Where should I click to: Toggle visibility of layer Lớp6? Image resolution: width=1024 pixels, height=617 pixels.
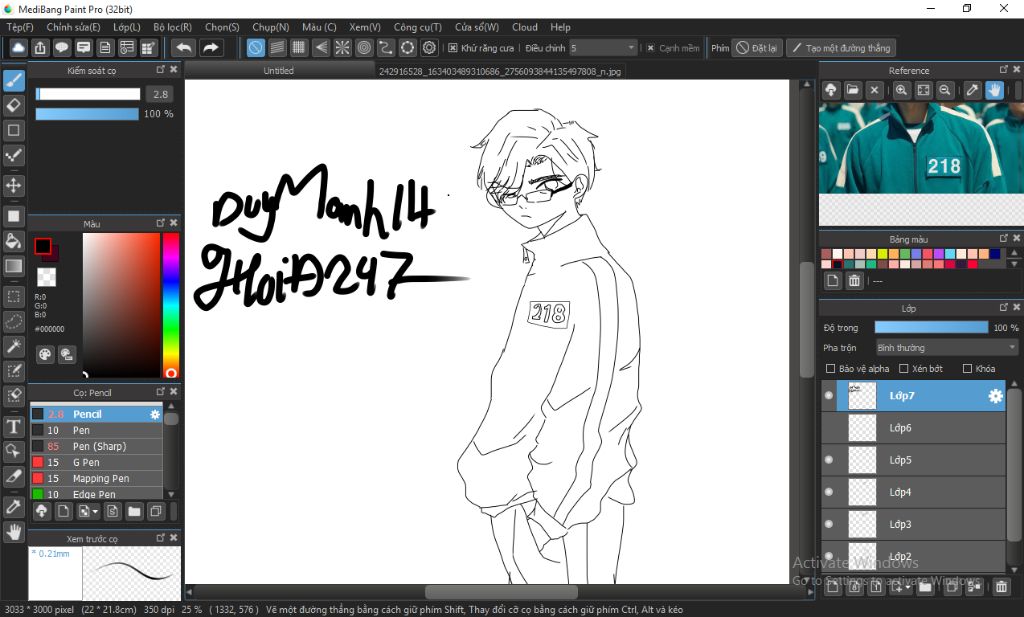(829, 428)
